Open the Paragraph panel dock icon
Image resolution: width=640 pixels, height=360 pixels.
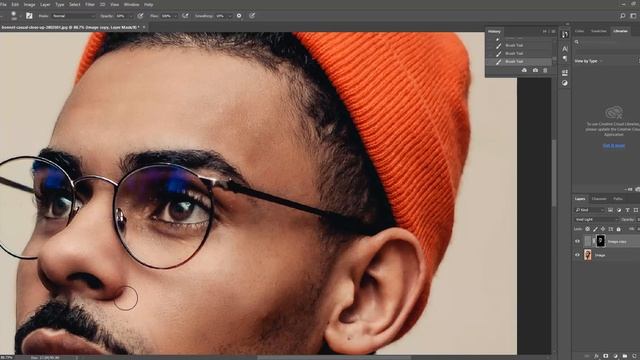point(564,58)
